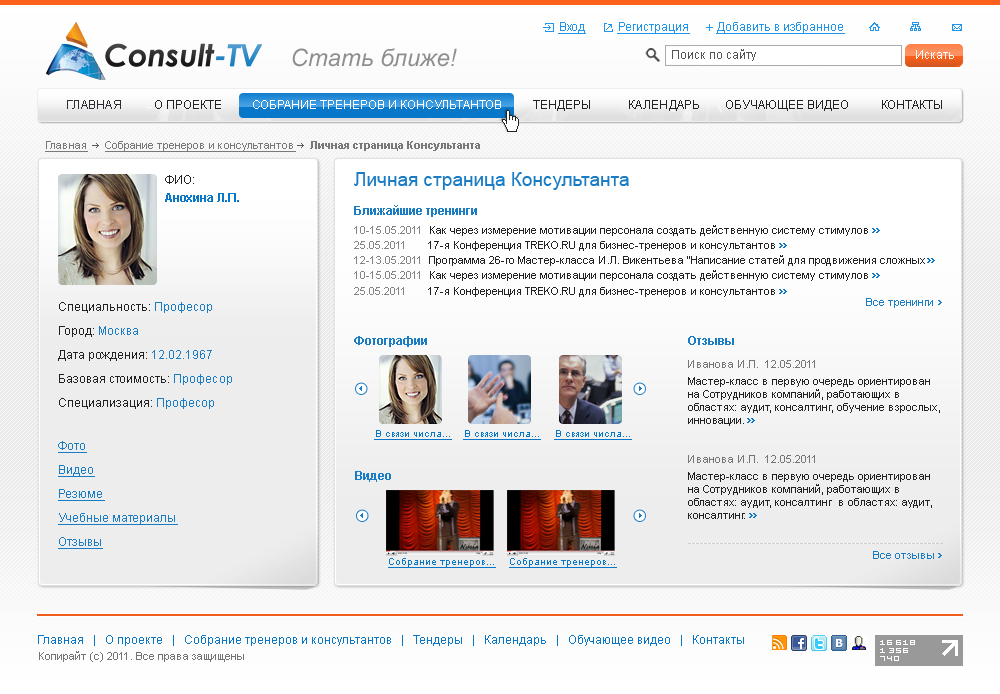1000x694 pixels.
Task: Click Главная in the breadcrumb
Action: coord(66,145)
